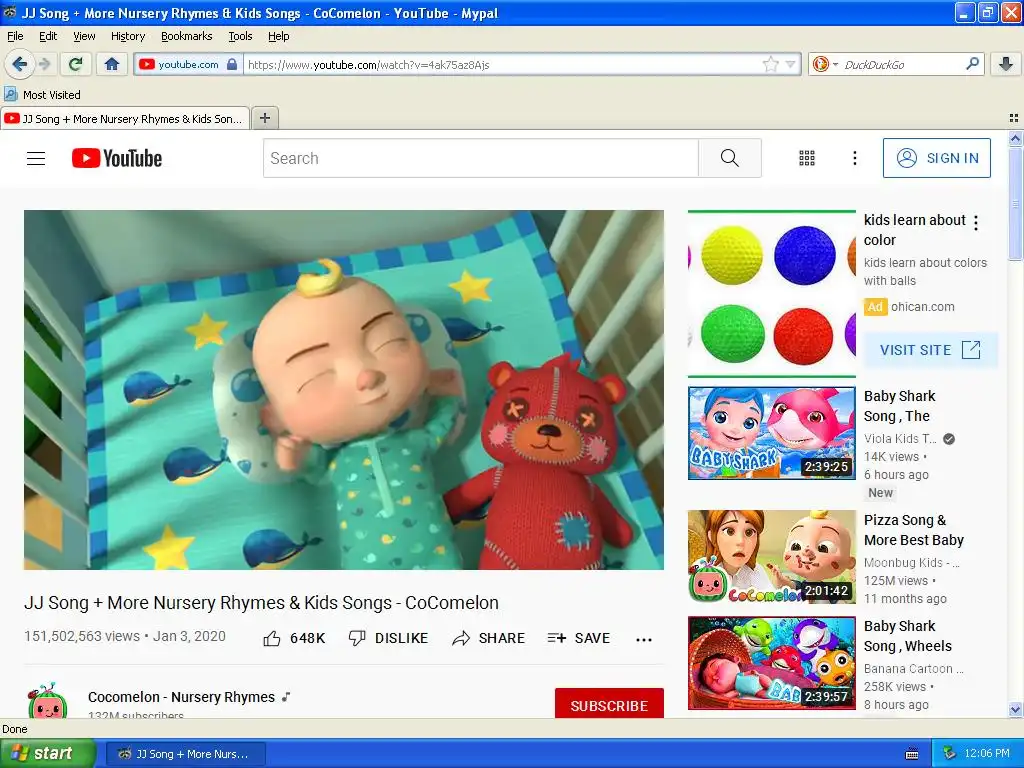1024x768 pixels.
Task: Click the page scrollbar up arrow
Action: [x=1014, y=138]
